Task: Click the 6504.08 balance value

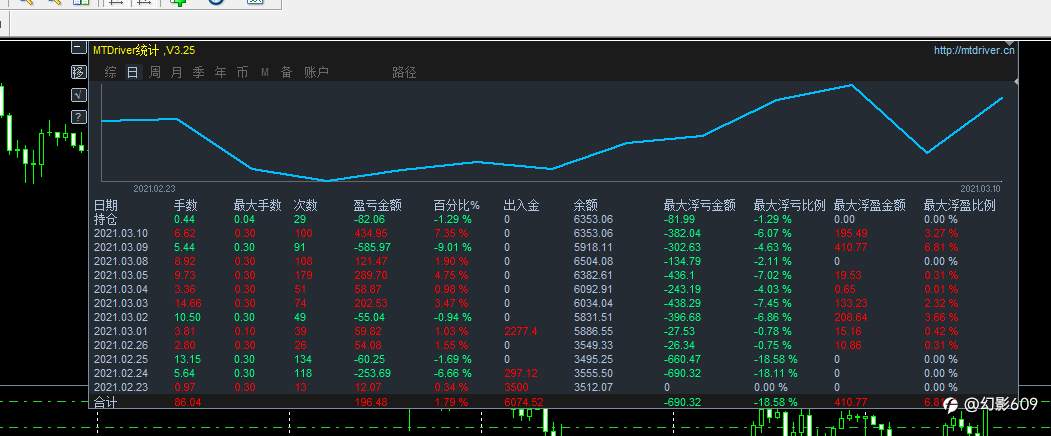Action: tap(593, 261)
